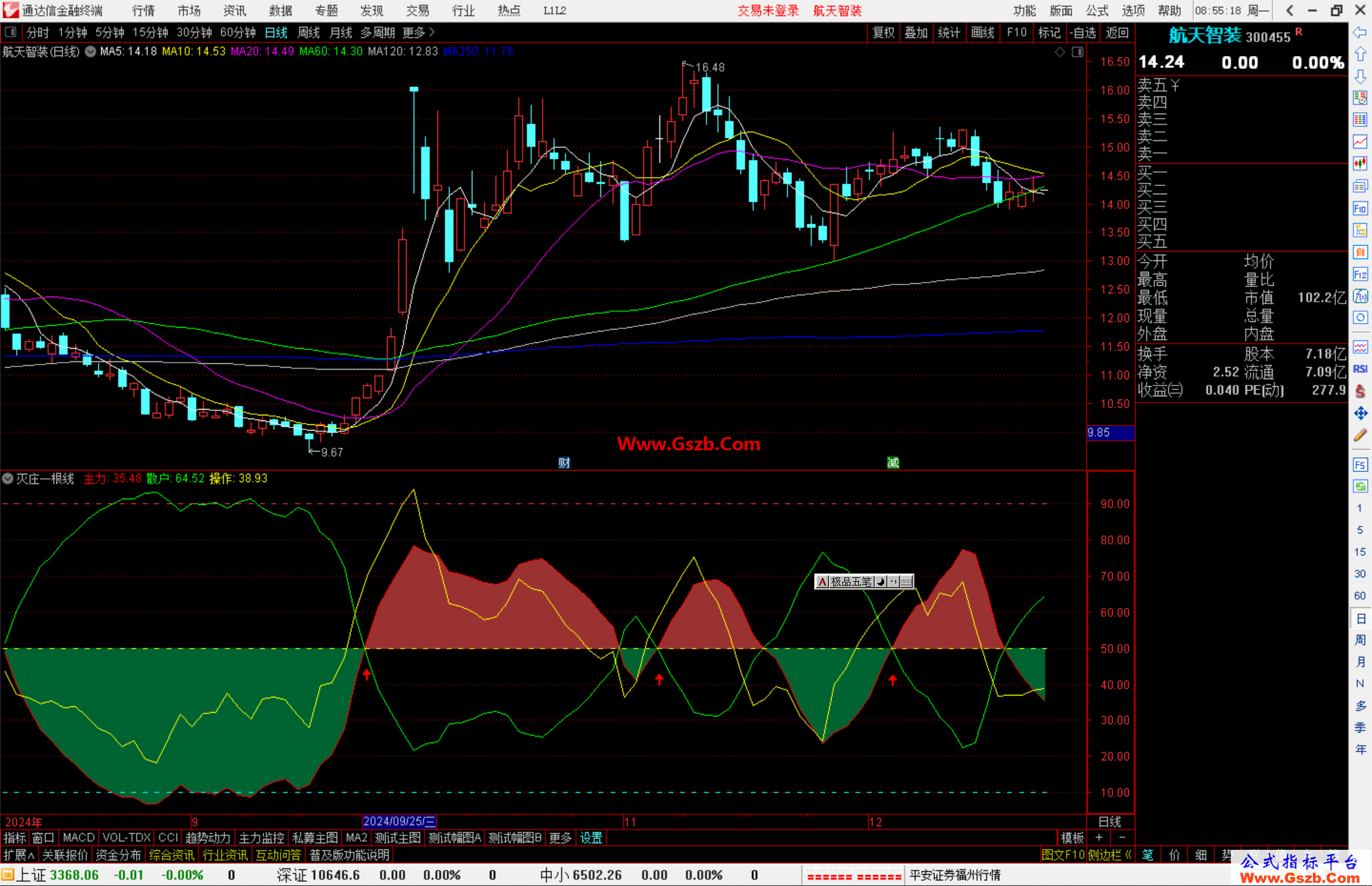1372x886 pixels.
Task: Select 多 multi-period entry in sidebar
Action: (x=1360, y=706)
